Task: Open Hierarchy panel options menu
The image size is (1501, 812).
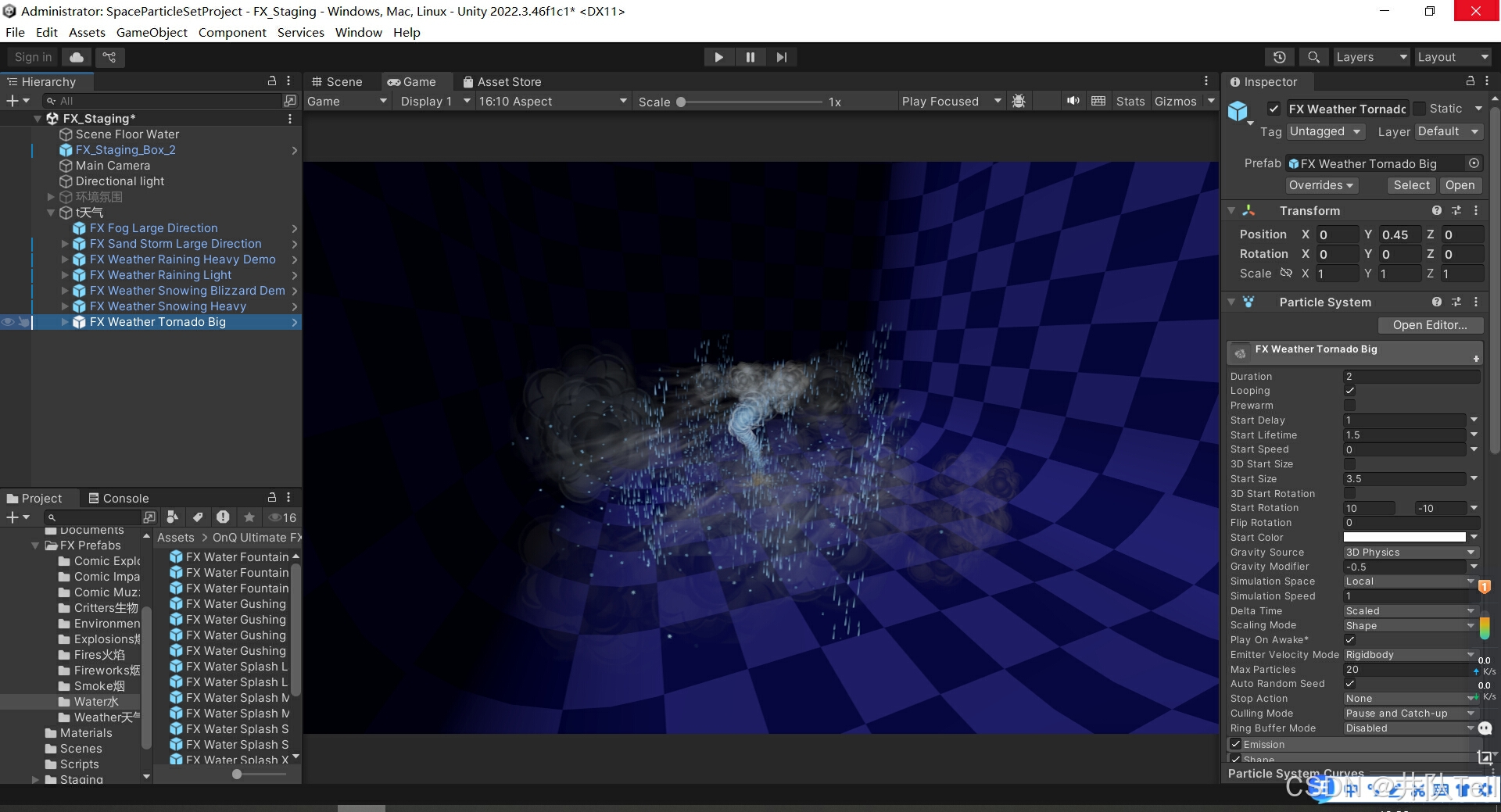Action: (288, 81)
